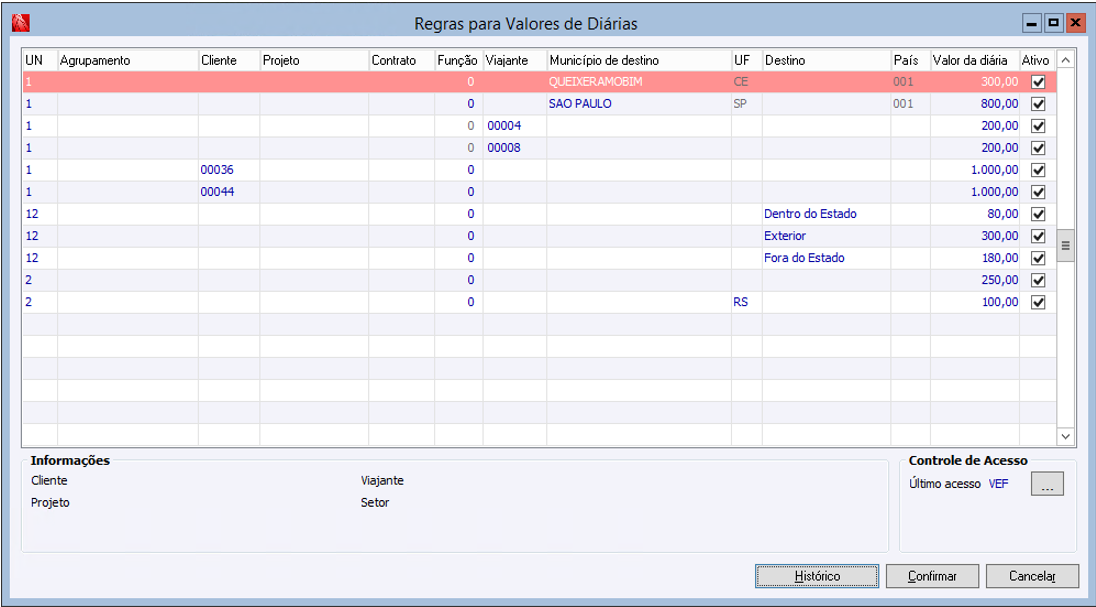Select value 300,00 in QUEIXERAMOBIM row
Viewport: 1096px width, 607px height.
[x=974, y=82]
